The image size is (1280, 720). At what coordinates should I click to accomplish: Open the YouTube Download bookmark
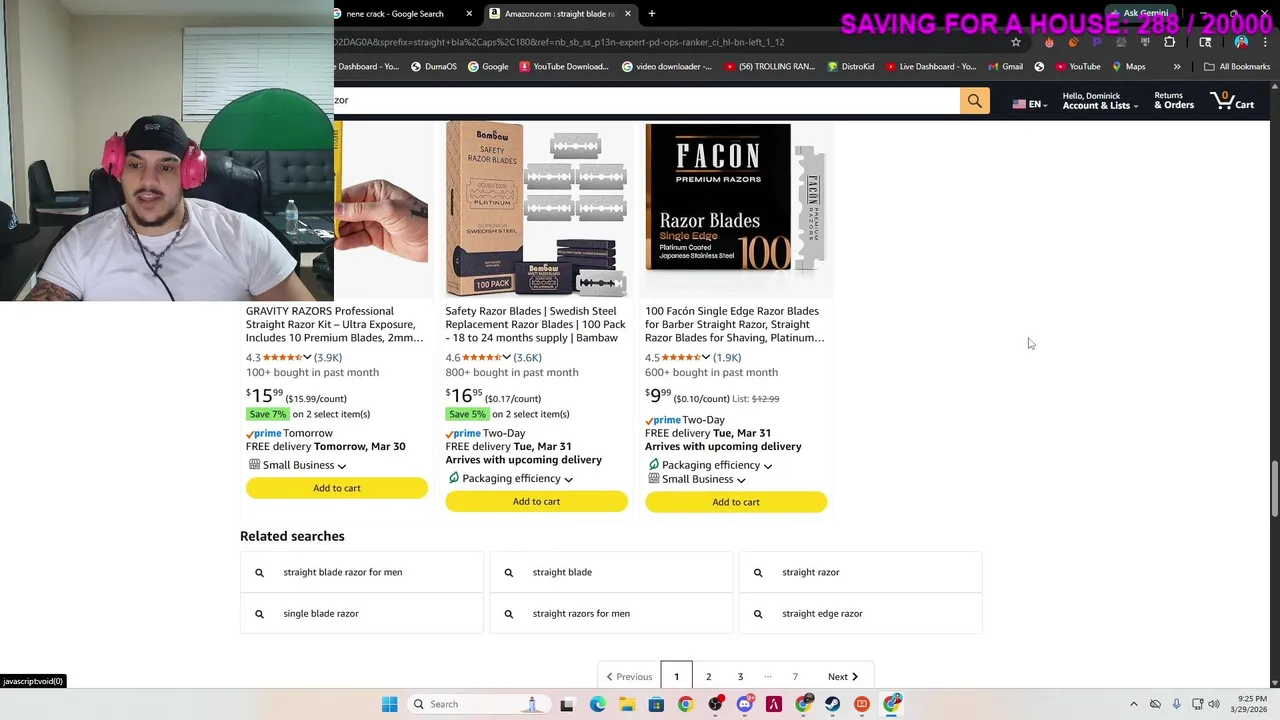(563, 67)
